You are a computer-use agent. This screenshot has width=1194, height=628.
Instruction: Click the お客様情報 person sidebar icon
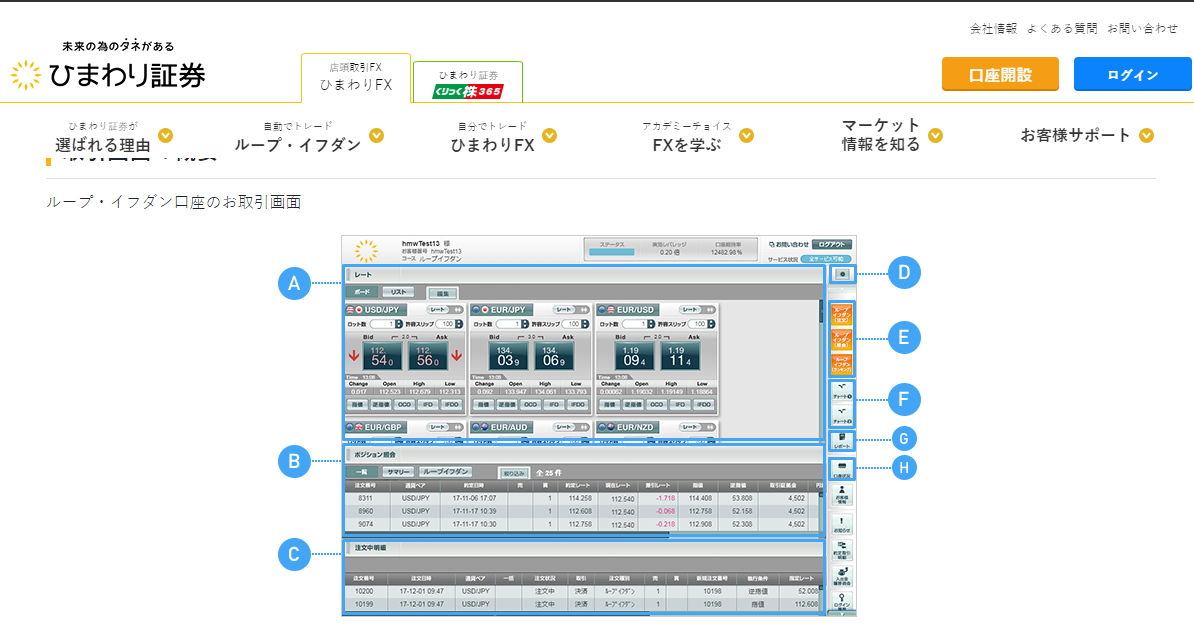841,496
